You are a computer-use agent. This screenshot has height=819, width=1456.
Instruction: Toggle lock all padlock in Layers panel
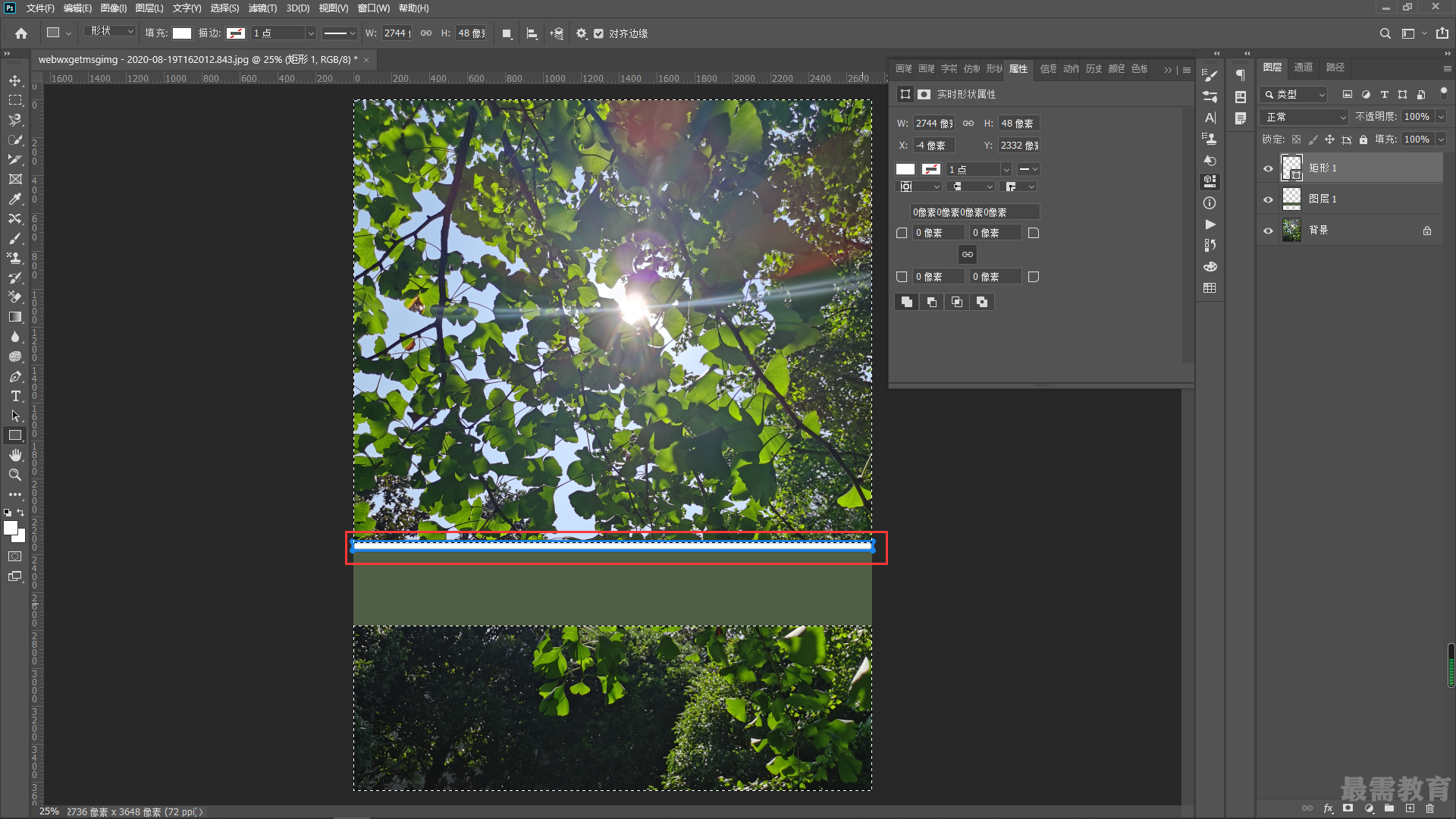1363,140
